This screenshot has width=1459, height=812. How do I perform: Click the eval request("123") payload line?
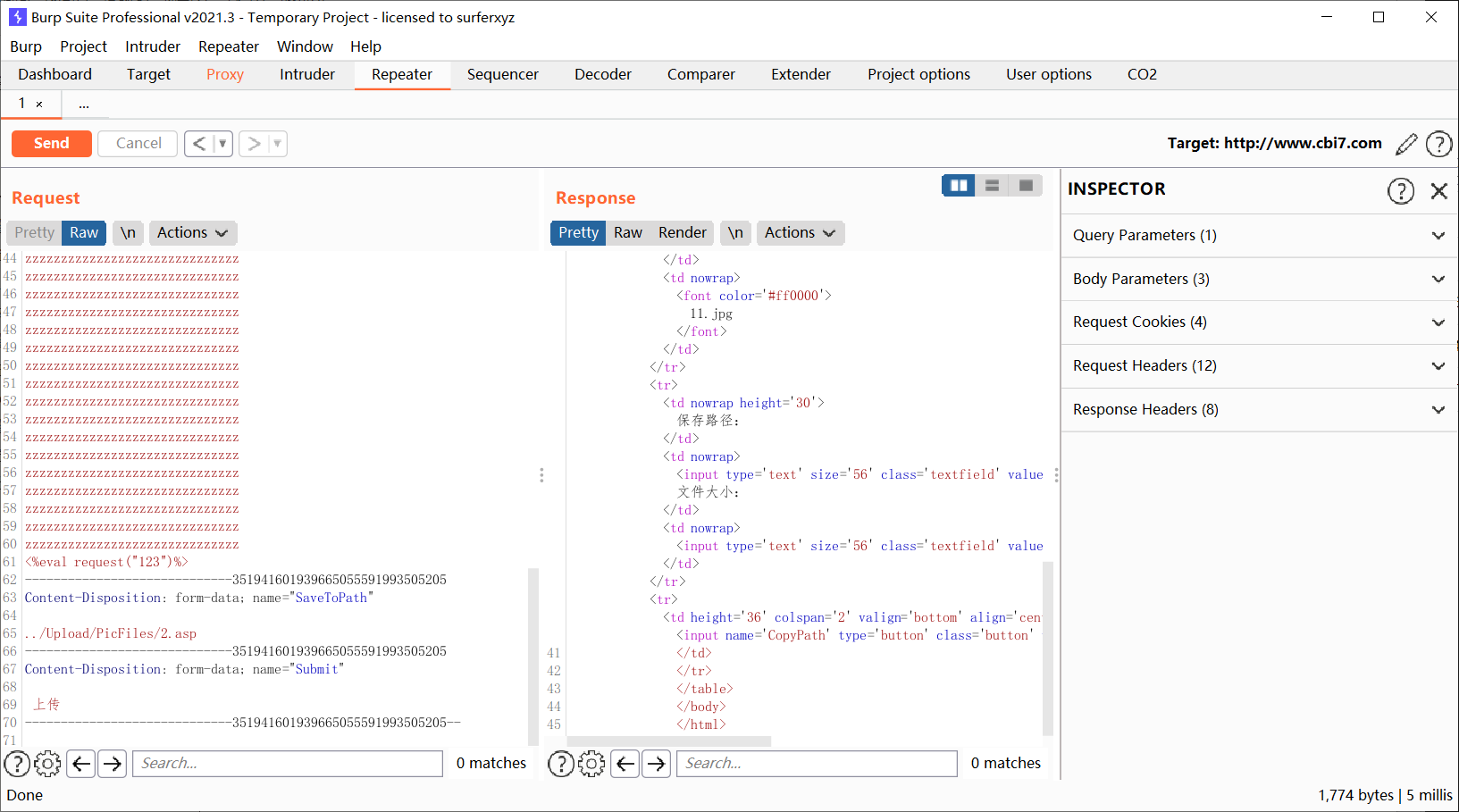pos(106,563)
